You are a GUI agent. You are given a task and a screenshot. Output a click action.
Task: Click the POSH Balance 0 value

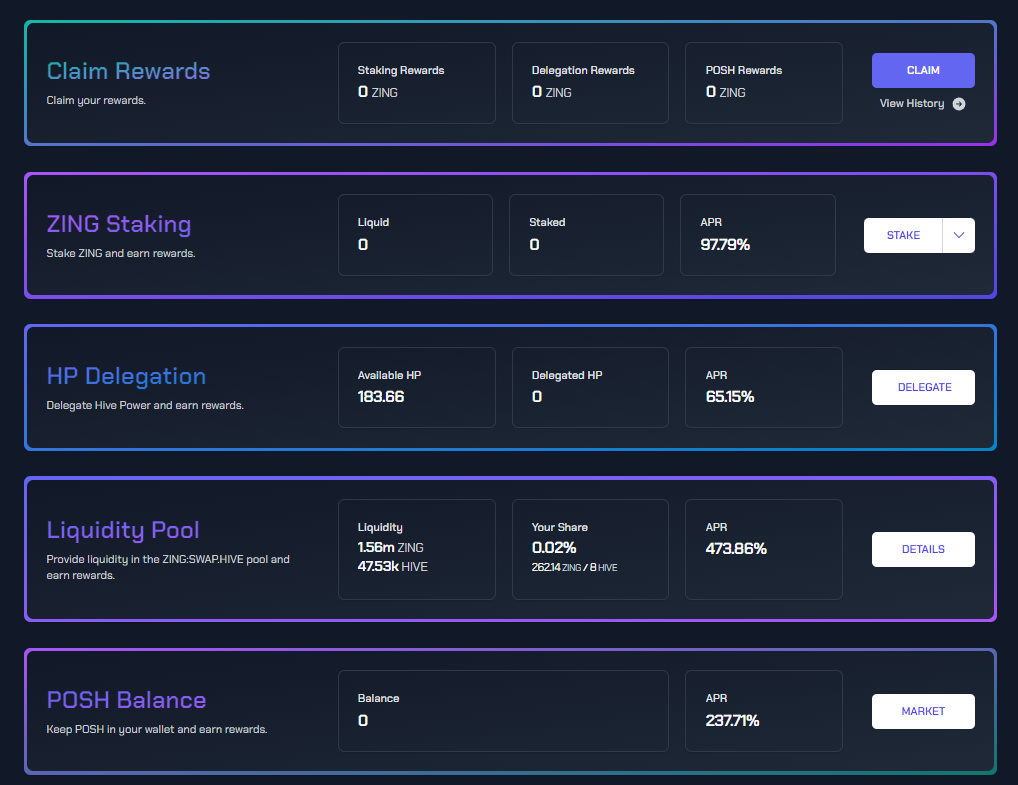363,721
